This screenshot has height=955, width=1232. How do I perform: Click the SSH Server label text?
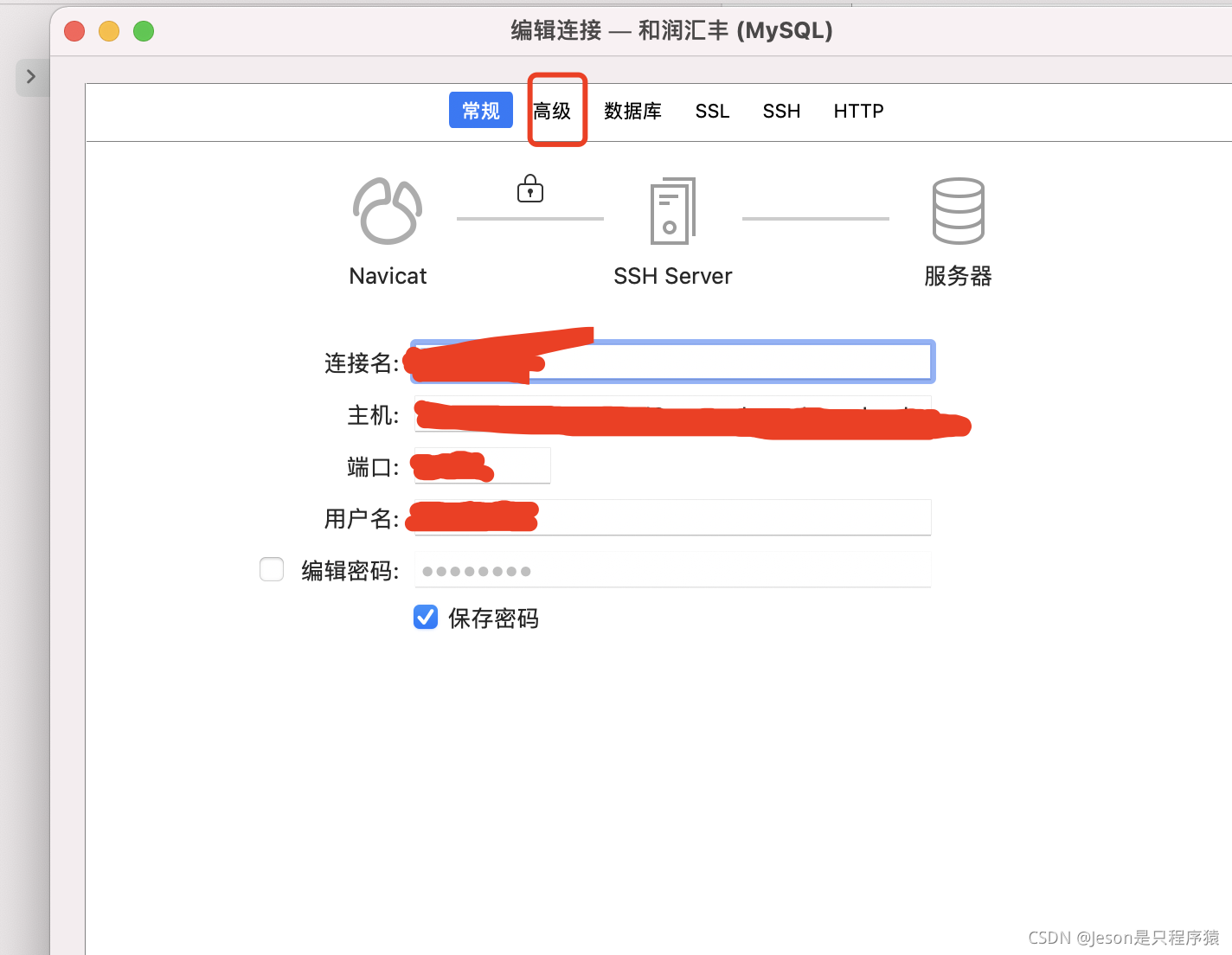pyautogui.click(x=672, y=276)
